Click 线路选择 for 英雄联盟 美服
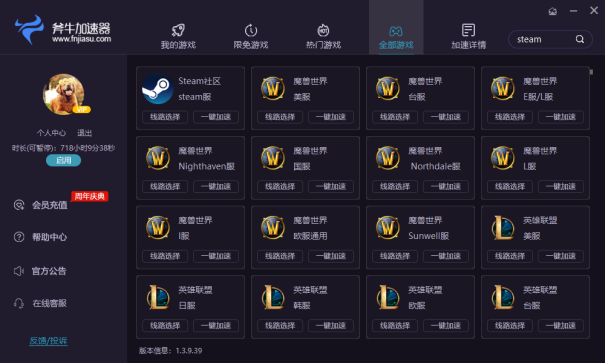605x363 pixels. 510,256
